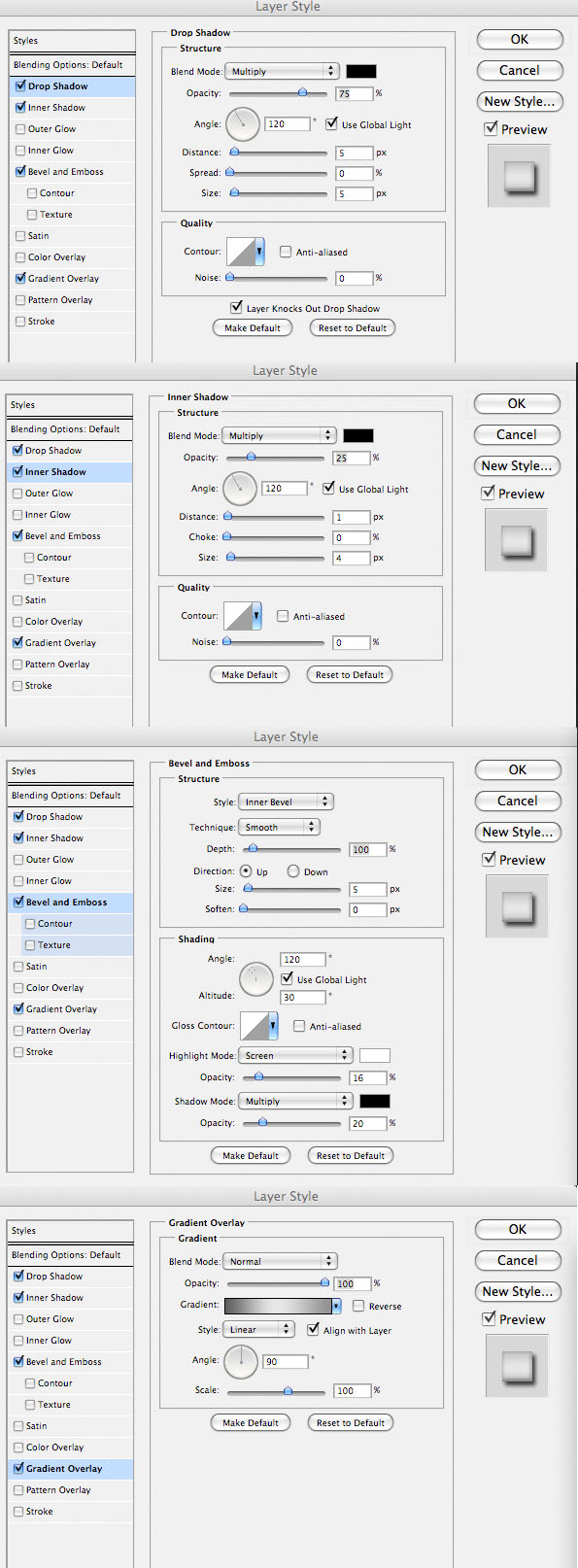
Task: Enable Anti-aliased in Drop Shadow Quality
Action: (x=286, y=252)
